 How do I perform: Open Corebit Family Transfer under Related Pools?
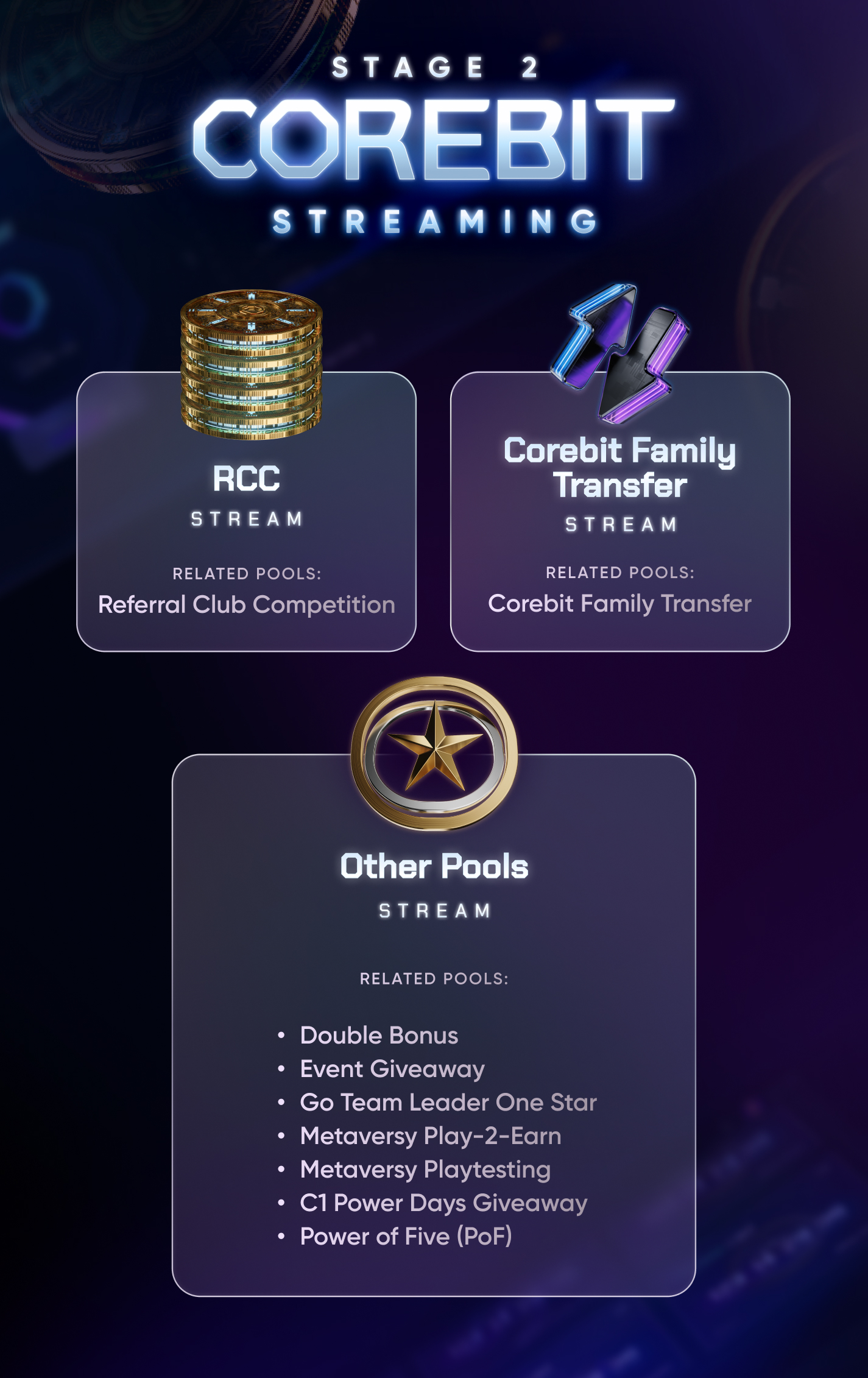(x=619, y=604)
